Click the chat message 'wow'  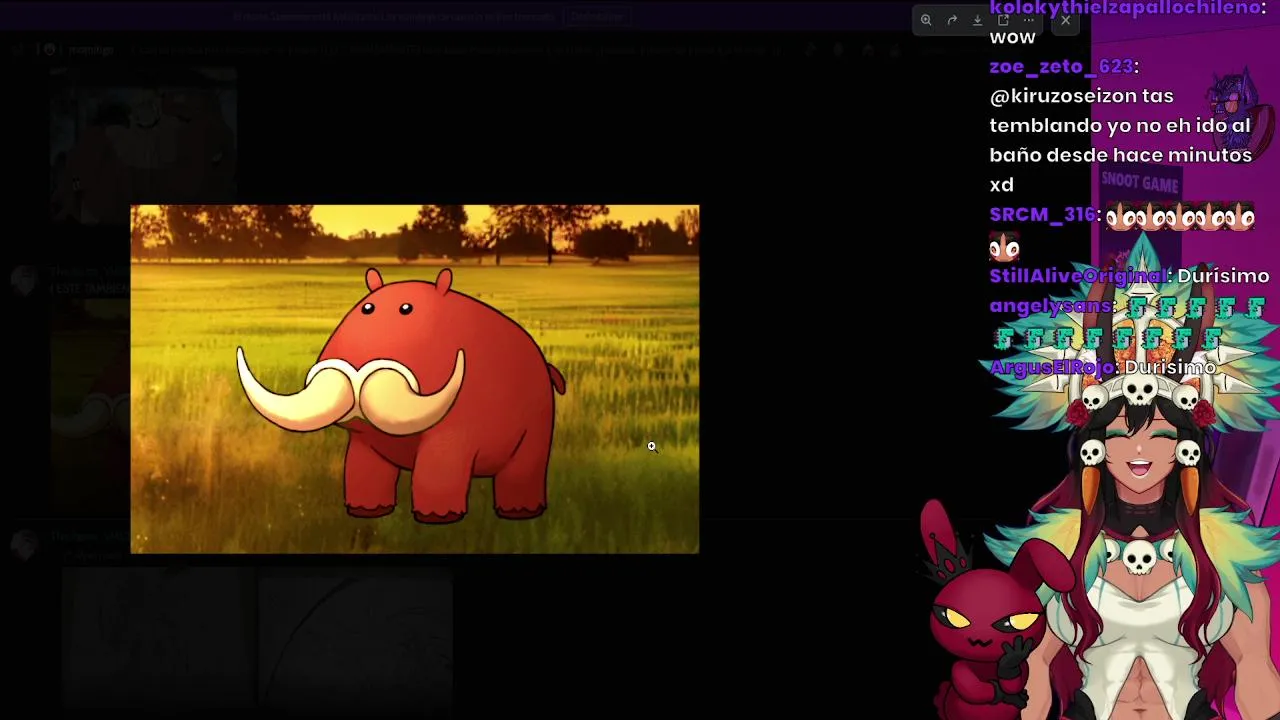(x=1012, y=37)
